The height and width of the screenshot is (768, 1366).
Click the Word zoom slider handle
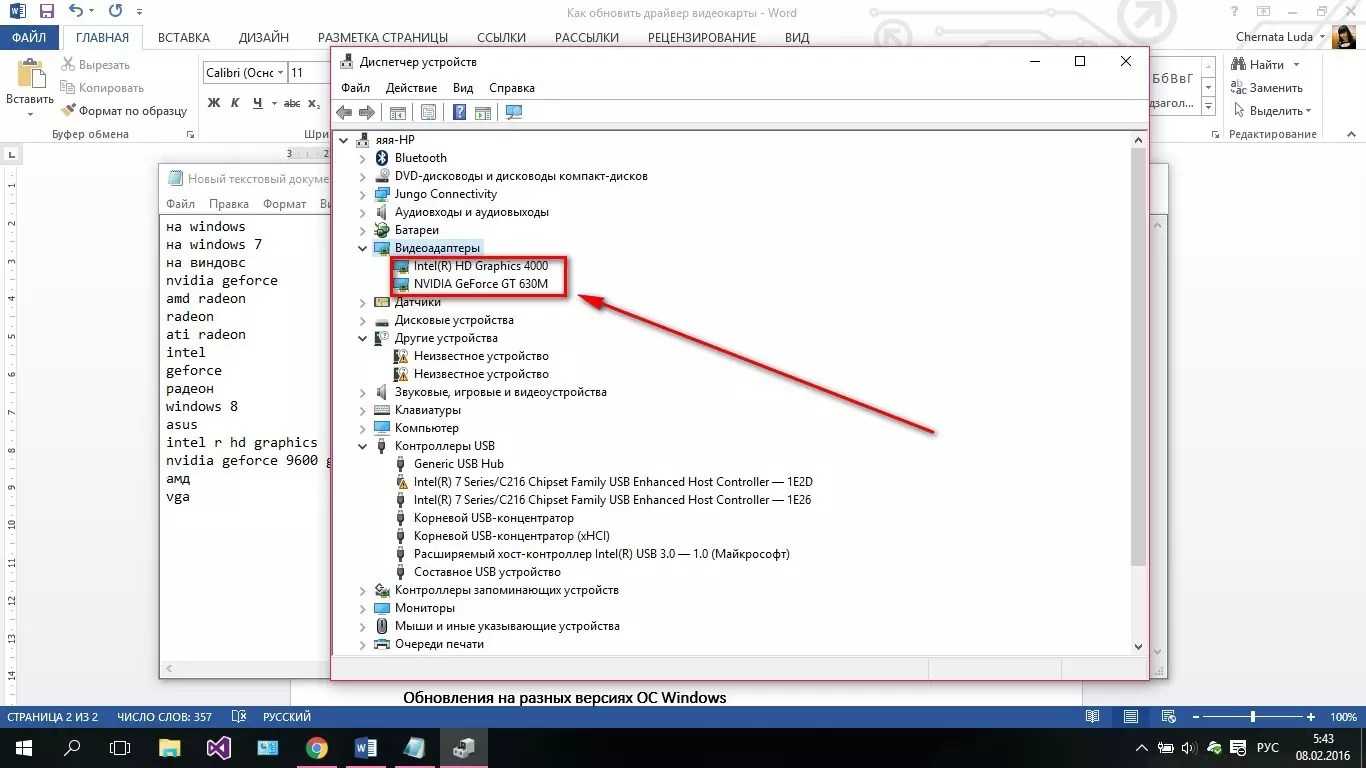coord(1252,717)
